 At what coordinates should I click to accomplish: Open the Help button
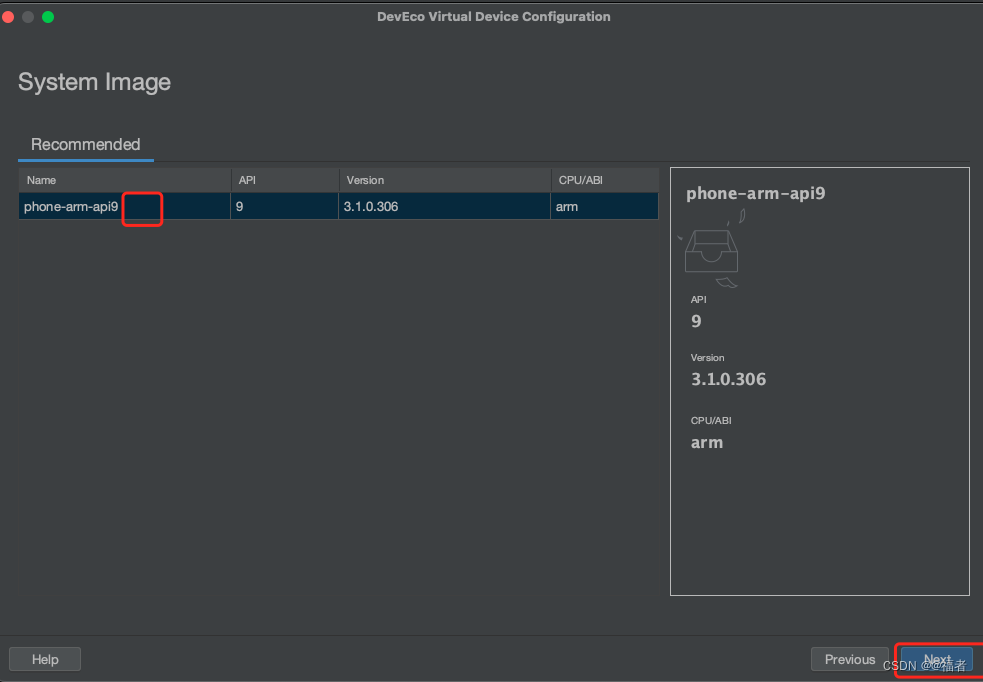(45, 659)
